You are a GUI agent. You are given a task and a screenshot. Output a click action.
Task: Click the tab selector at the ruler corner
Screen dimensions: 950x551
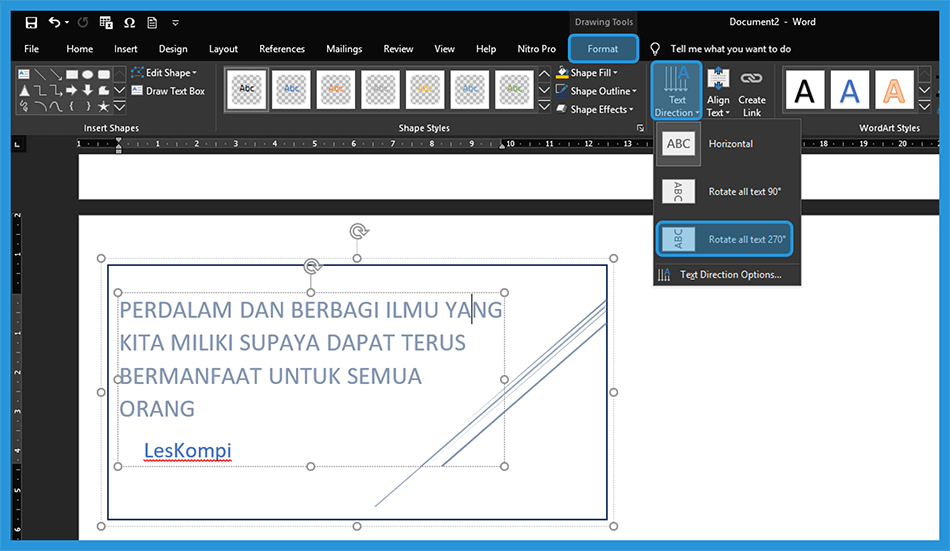pyautogui.click(x=17, y=144)
